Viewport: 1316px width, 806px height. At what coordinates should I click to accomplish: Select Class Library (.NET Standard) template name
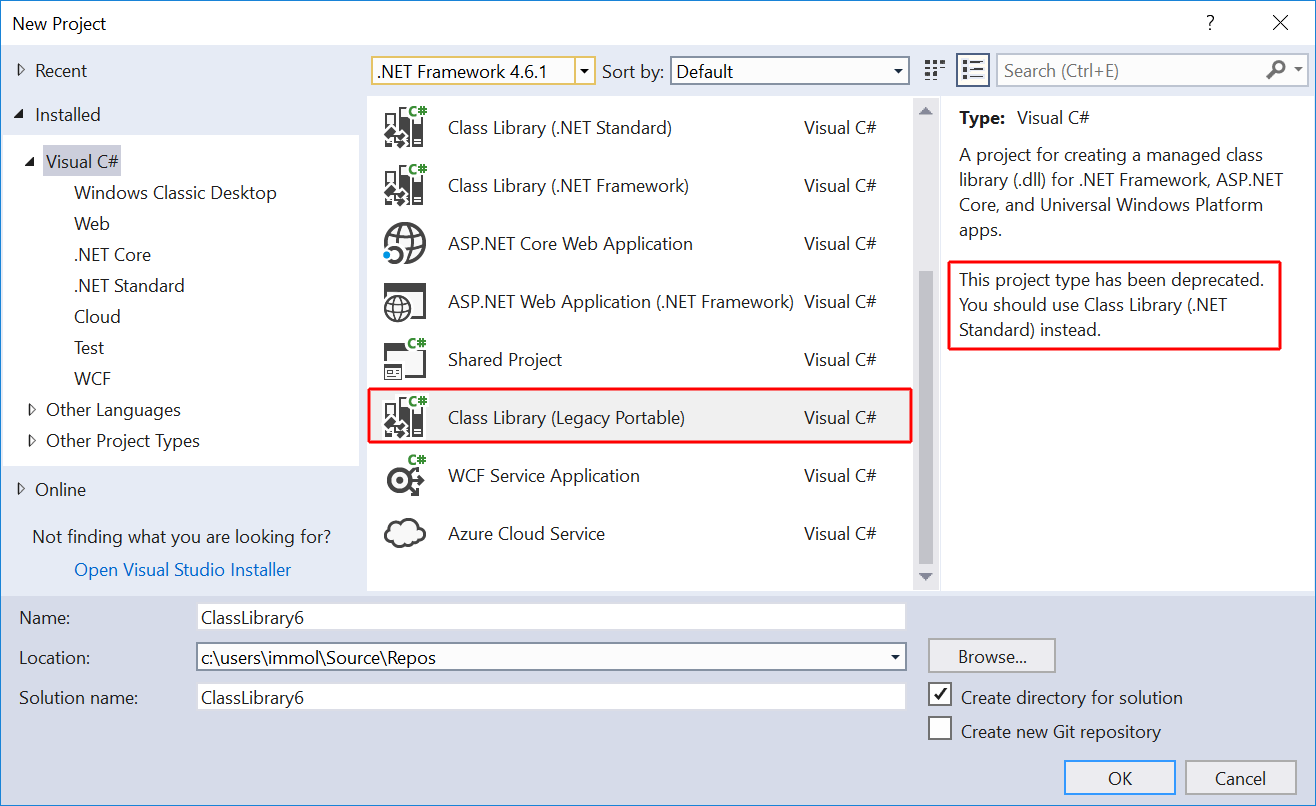(560, 127)
